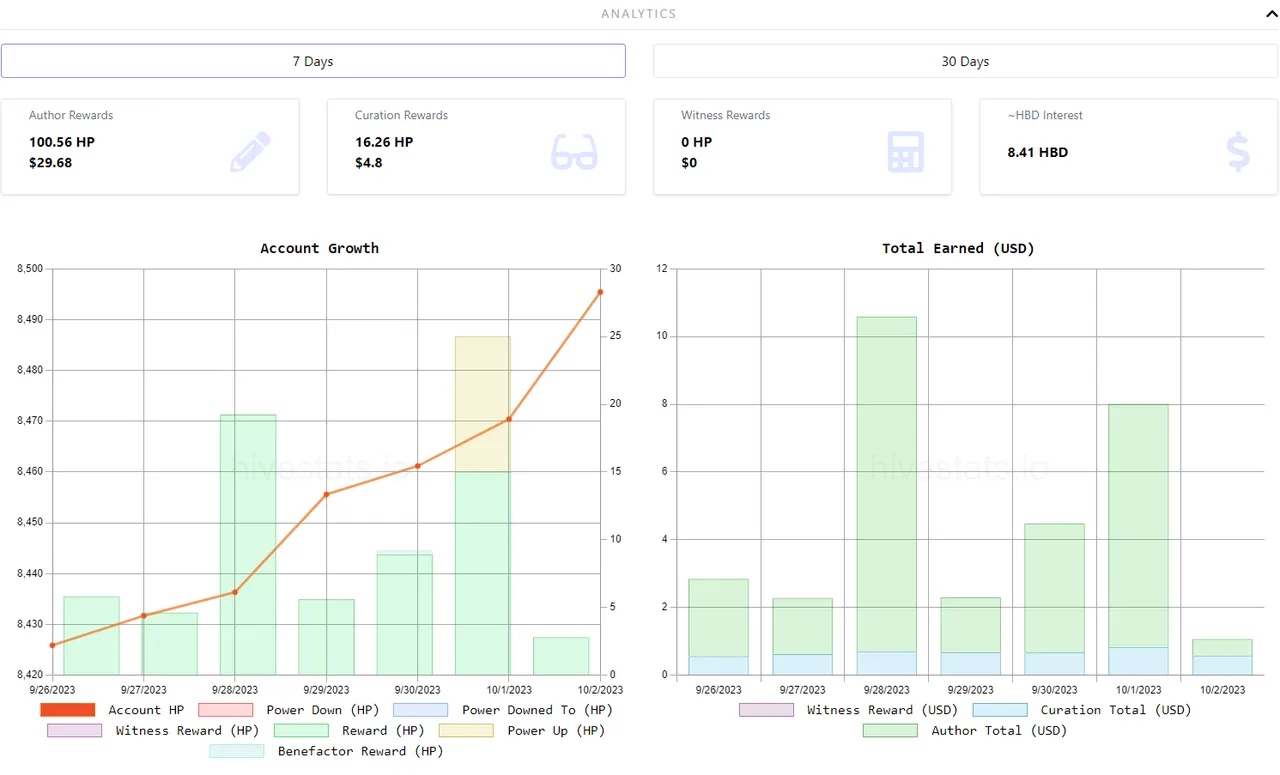Click the 9/29/2023 point on Account HP line
The height and width of the screenshot is (775, 1280).
pos(326,494)
